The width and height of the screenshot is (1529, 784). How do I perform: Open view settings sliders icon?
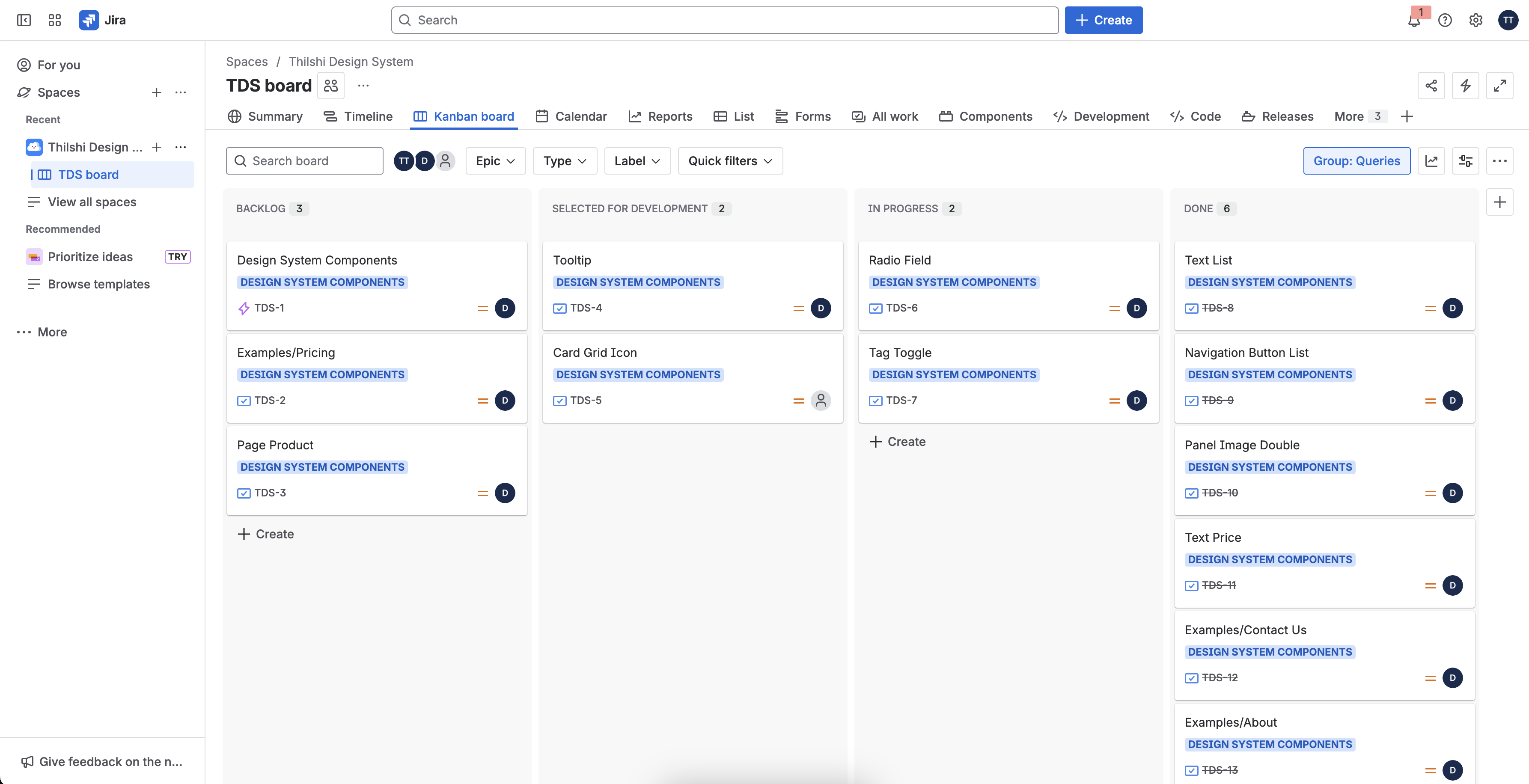[x=1465, y=161]
